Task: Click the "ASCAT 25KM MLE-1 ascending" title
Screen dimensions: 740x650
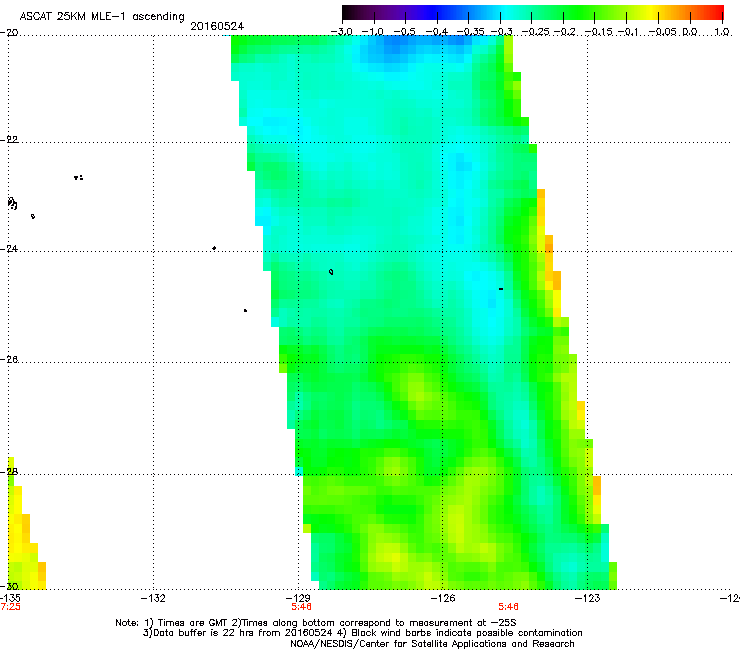Action: 102,16
